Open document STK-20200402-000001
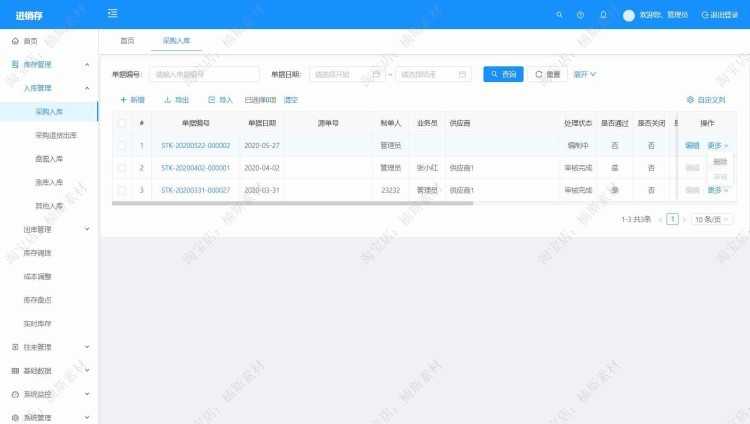The height and width of the screenshot is (424, 750). (x=196, y=167)
